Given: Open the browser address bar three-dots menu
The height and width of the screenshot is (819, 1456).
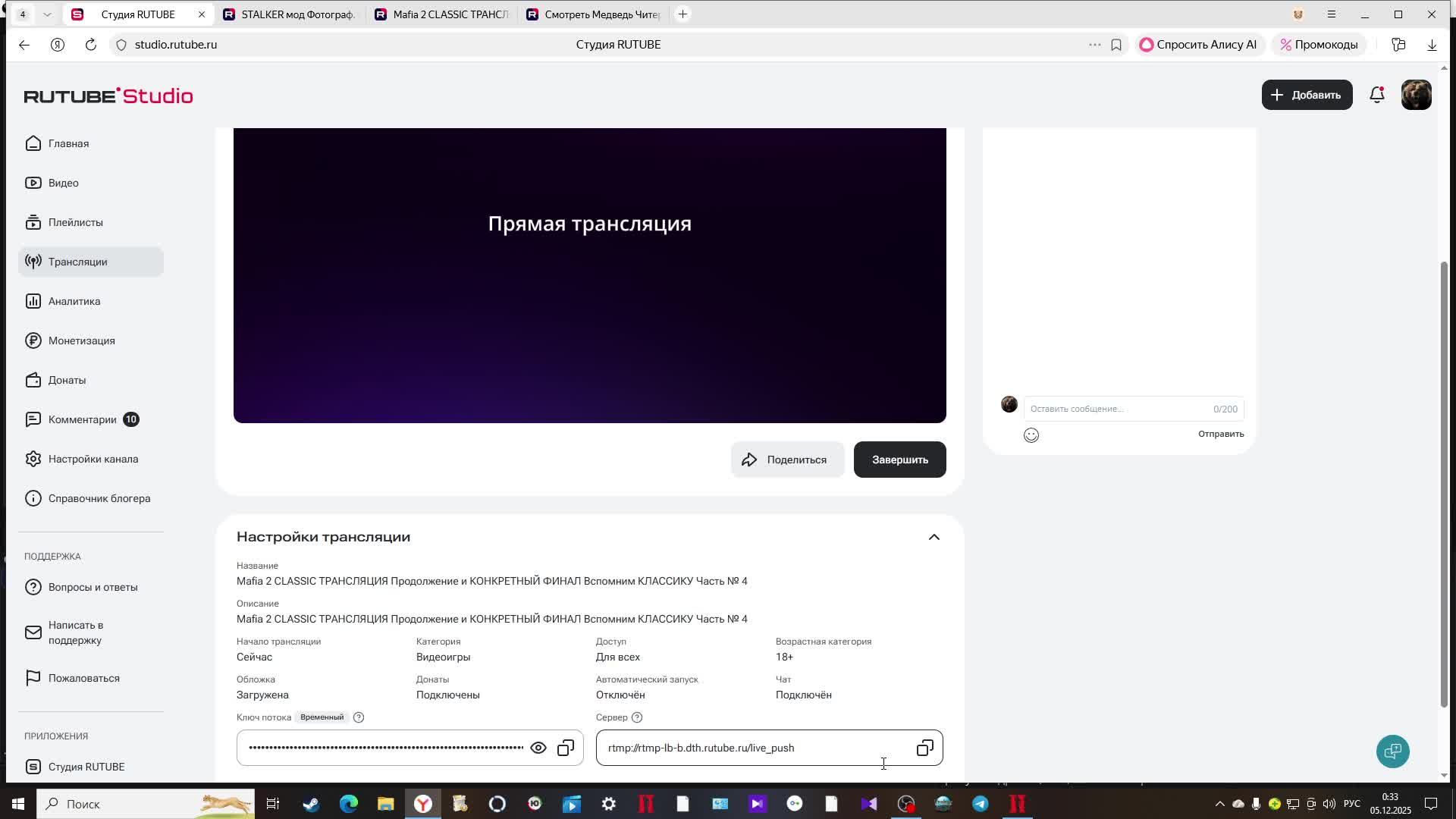Looking at the screenshot, I should click(1094, 45).
